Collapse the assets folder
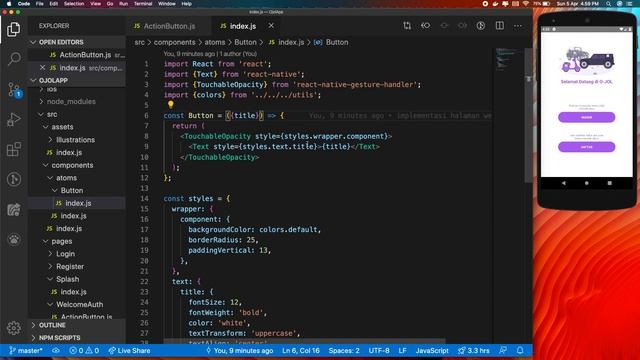640x360 pixels. (77, 127)
